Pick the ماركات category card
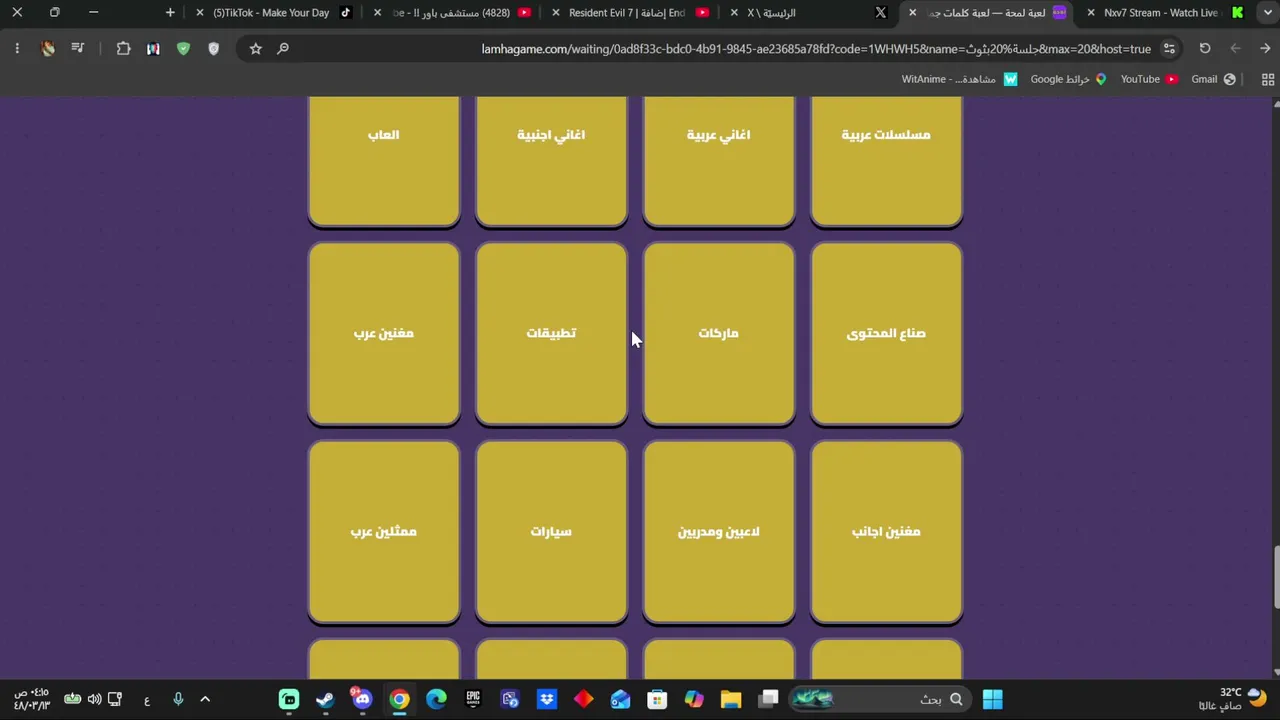This screenshot has height=720, width=1280. click(x=719, y=333)
